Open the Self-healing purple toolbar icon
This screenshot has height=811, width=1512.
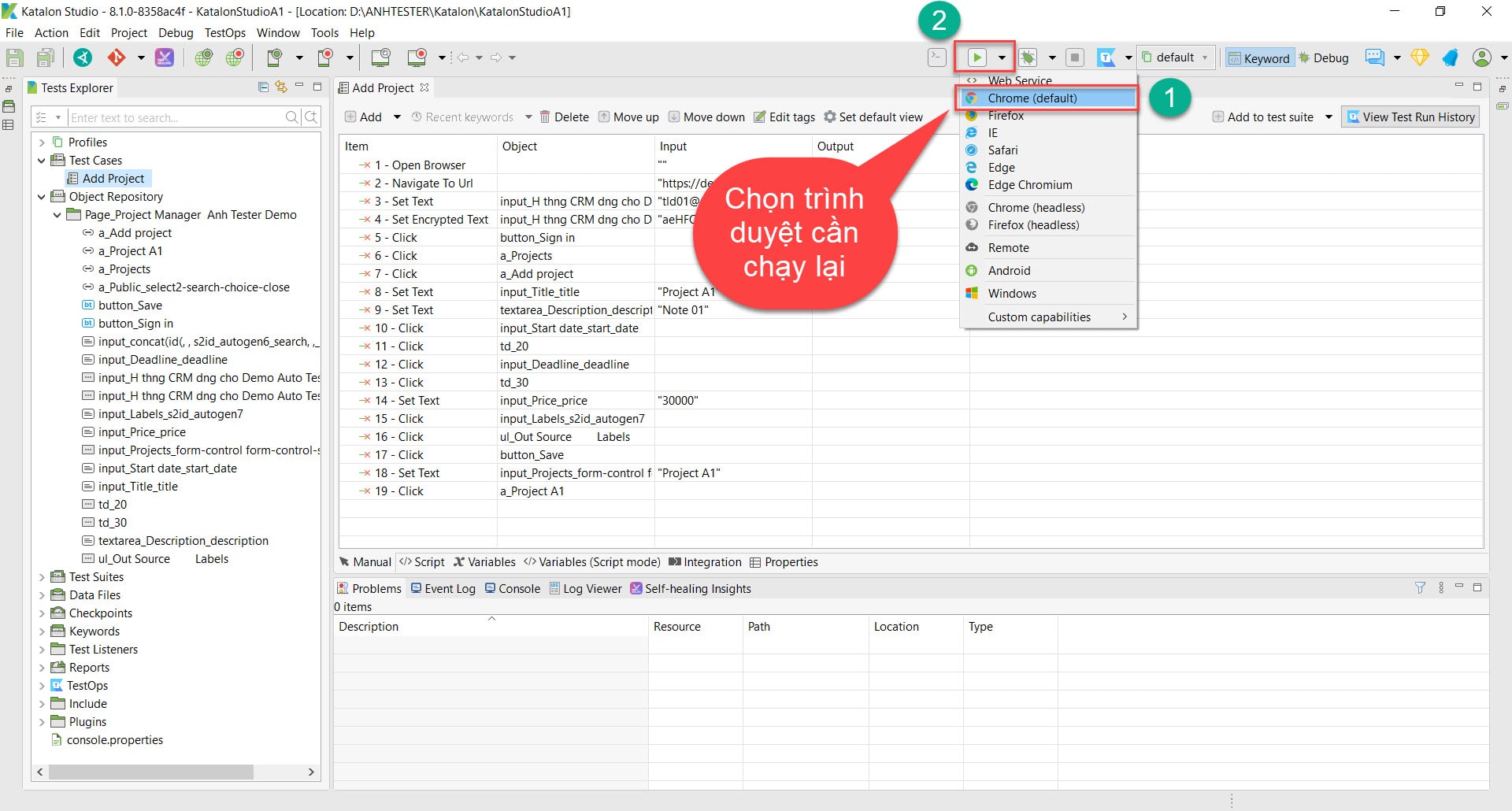point(165,57)
